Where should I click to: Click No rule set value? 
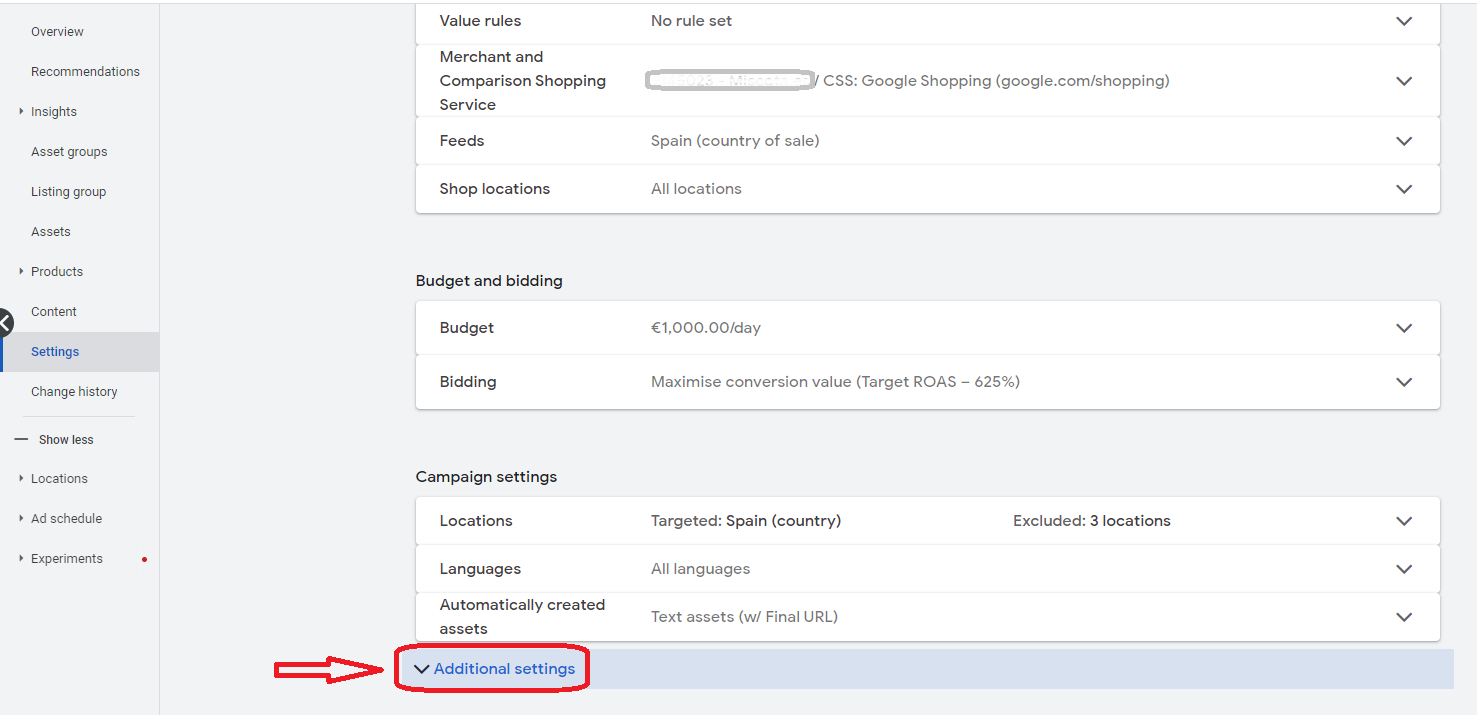tap(691, 21)
